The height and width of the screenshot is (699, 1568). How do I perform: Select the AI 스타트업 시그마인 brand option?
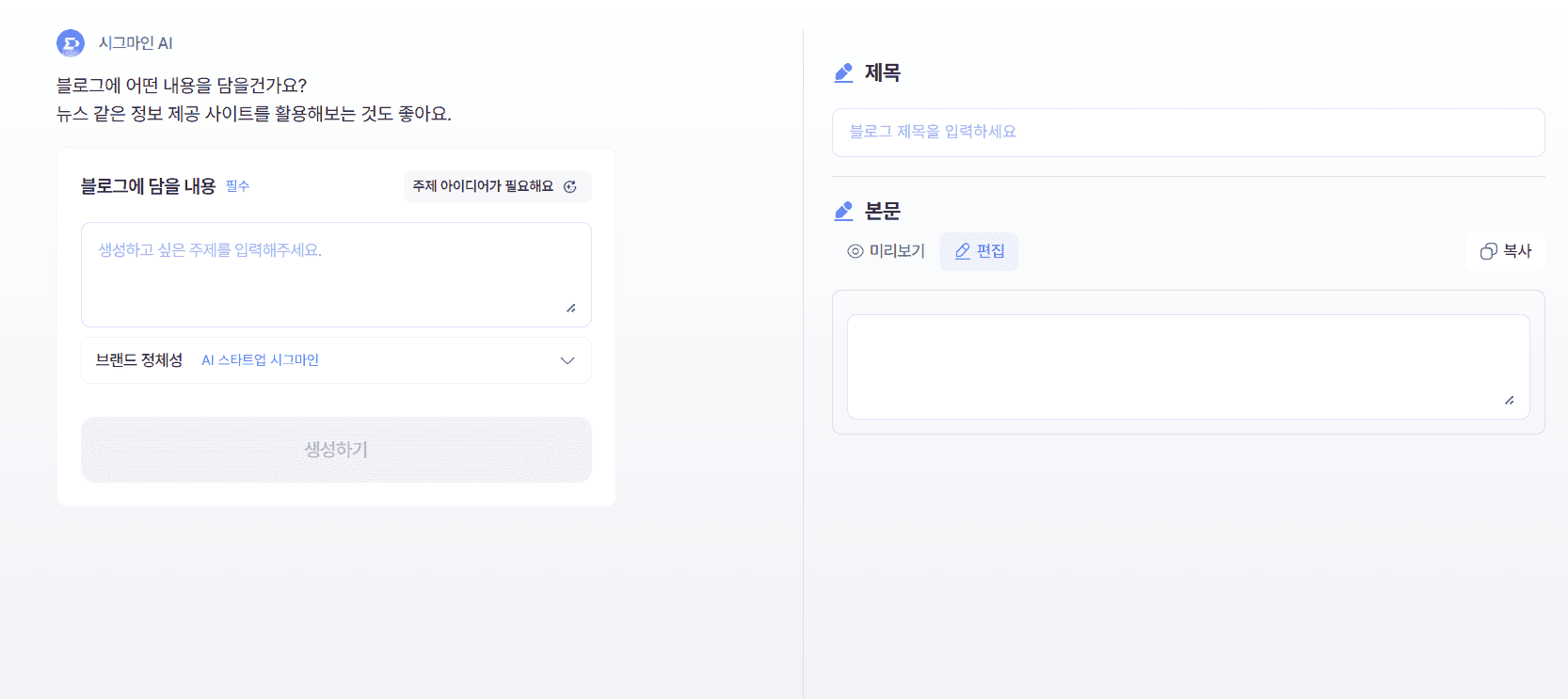(260, 359)
